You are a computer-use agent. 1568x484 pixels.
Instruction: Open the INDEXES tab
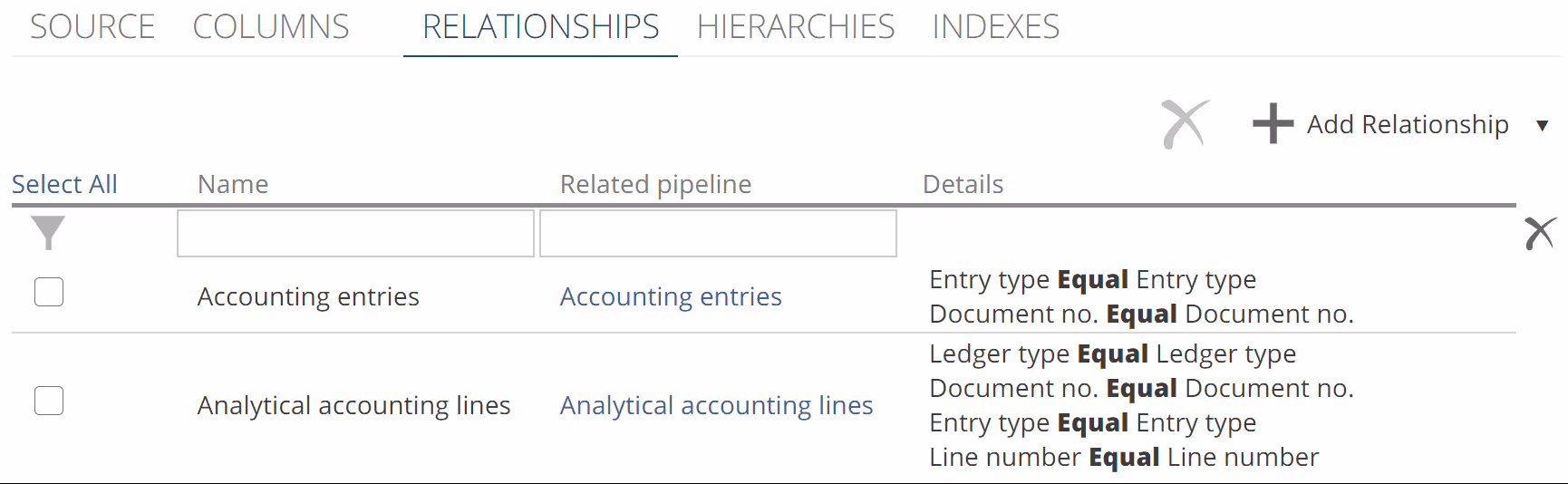[995, 27]
